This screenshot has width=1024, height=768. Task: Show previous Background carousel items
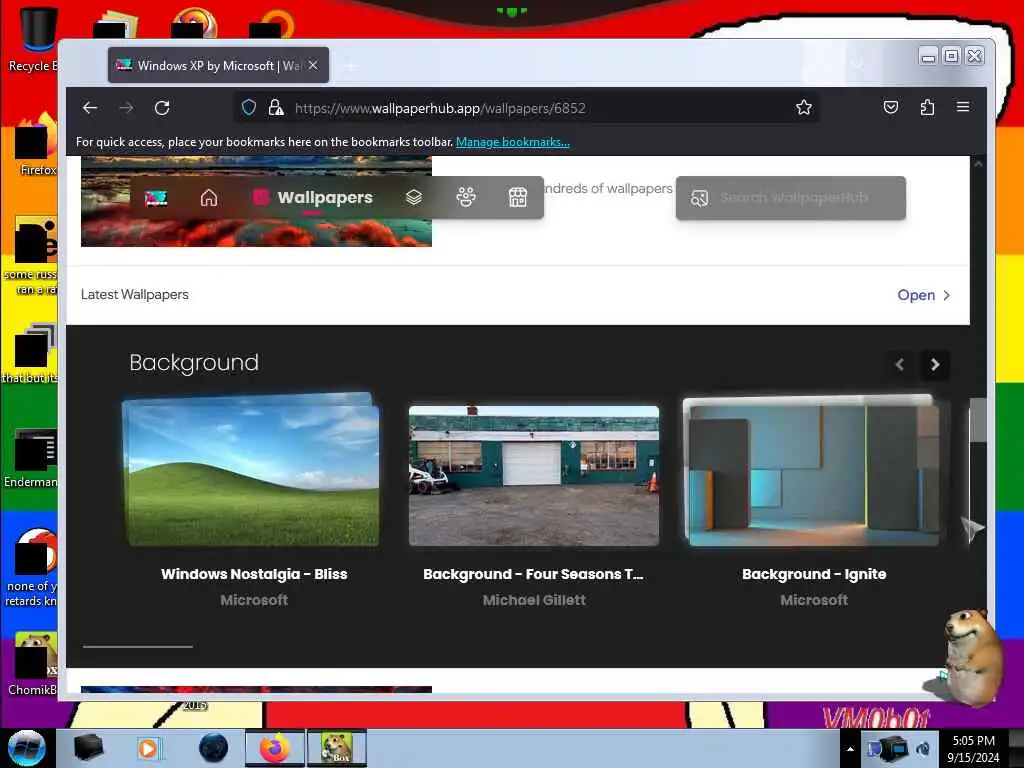pyautogui.click(x=899, y=364)
